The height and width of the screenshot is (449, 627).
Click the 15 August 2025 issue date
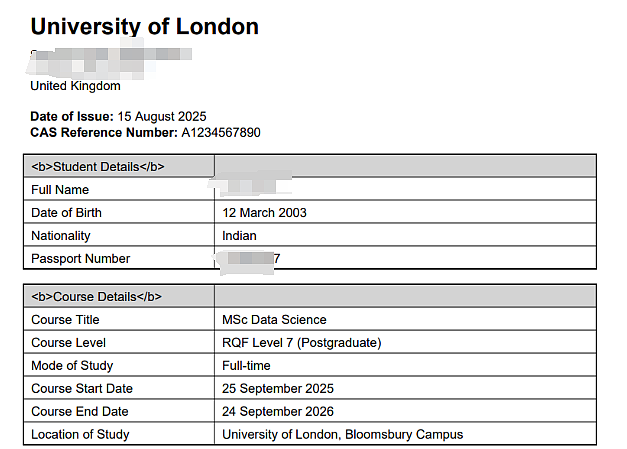coord(162,116)
